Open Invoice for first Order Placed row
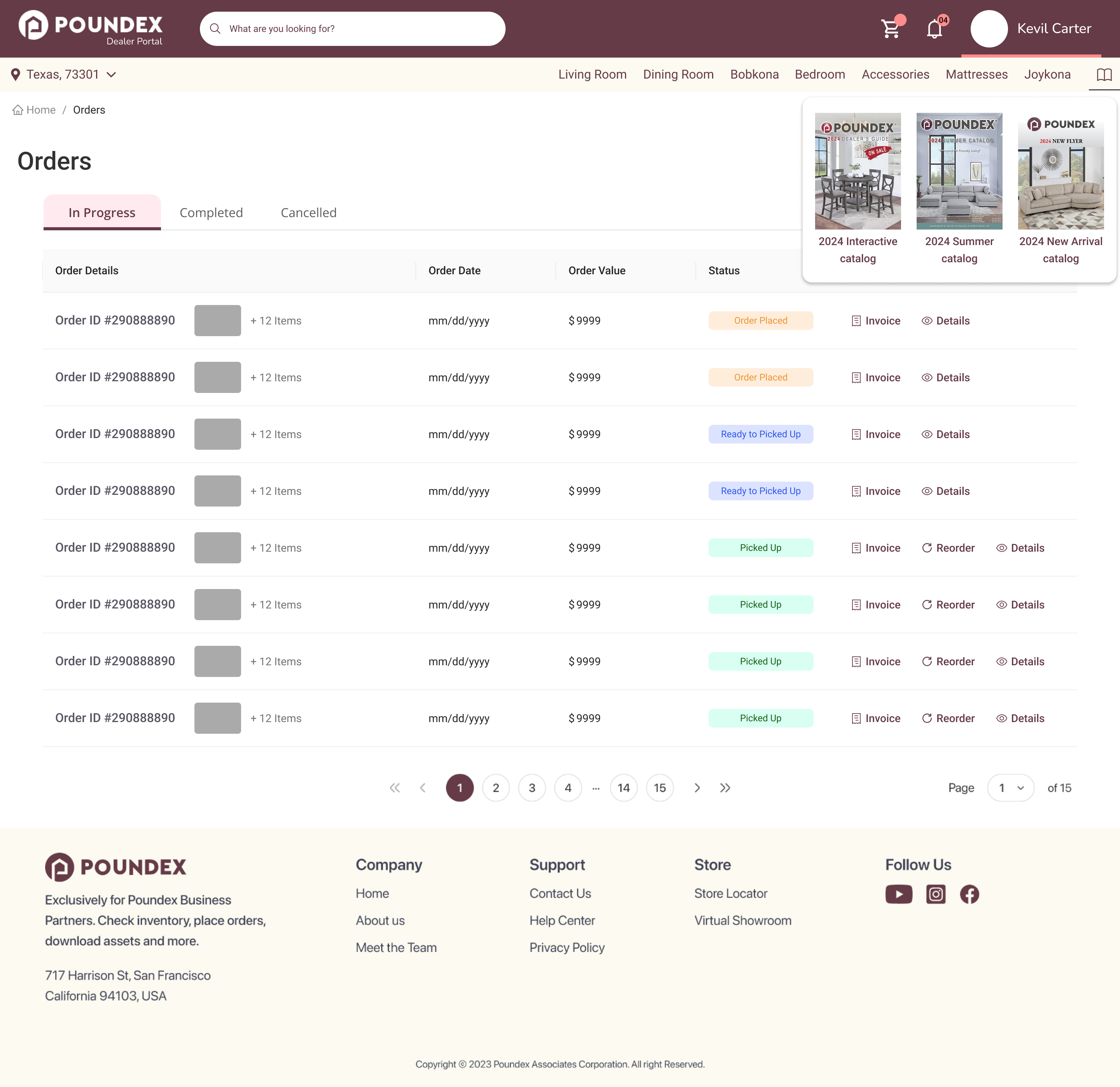This screenshot has width=1120, height=1087. coord(875,321)
